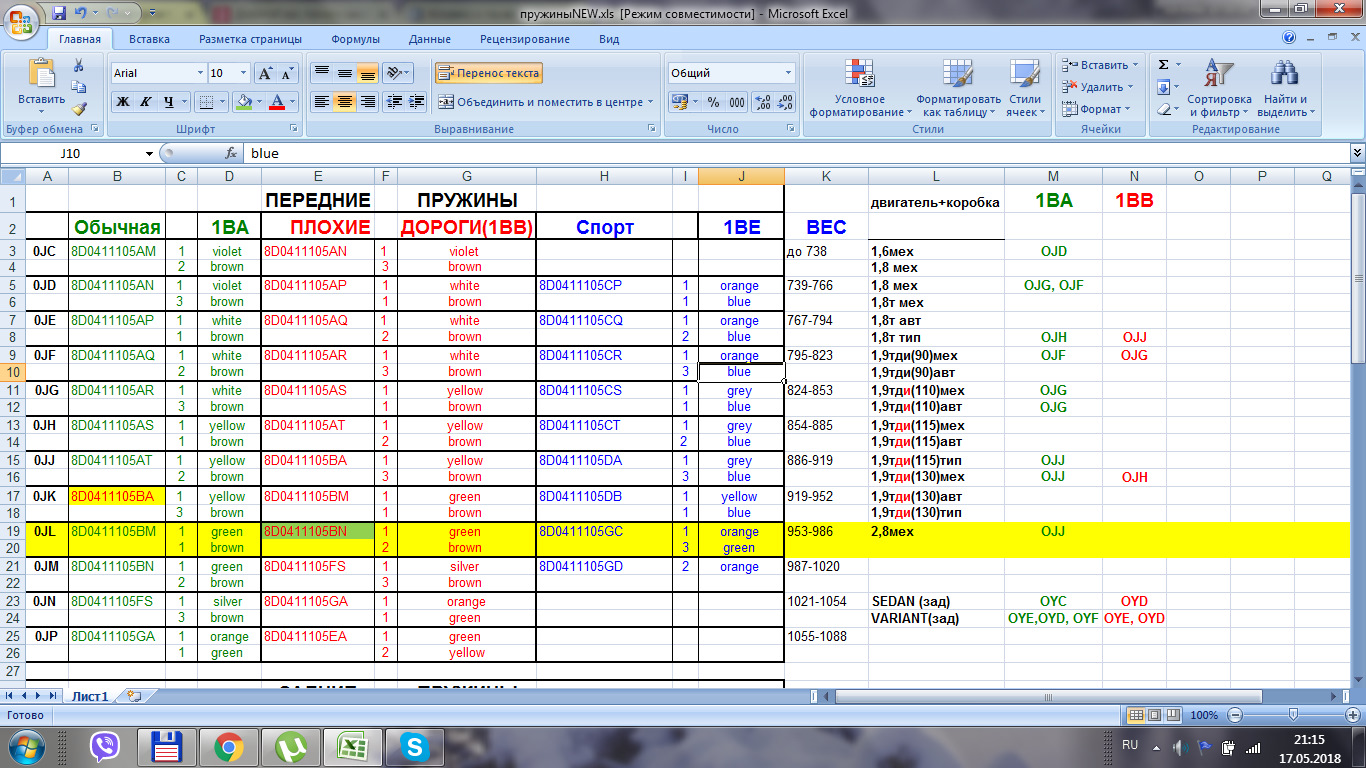Click the insert function fx icon
Image resolution: width=1366 pixels, height=768 pixels.
click(231, 153)
